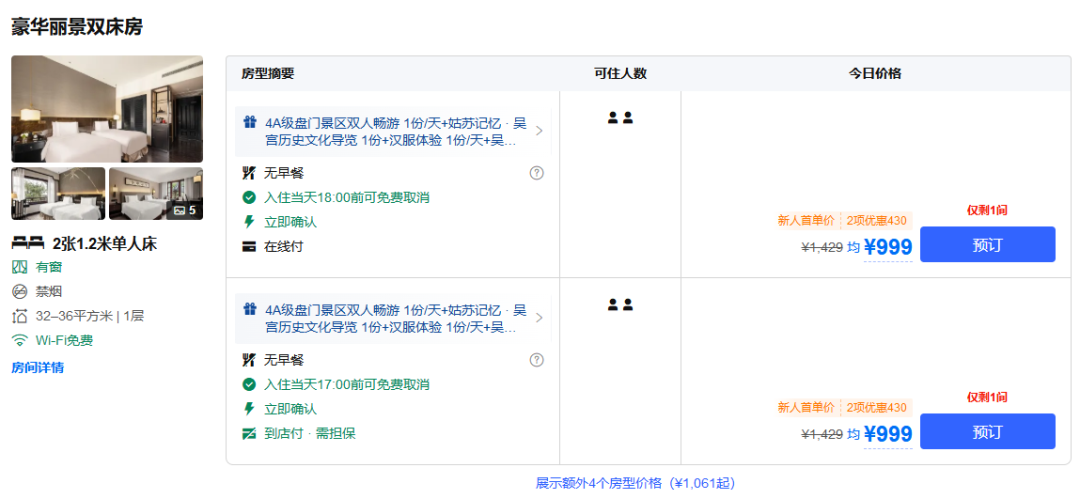This screenshot has height=499, width=1080.
Task: Show 4 additional room type prices
Action: pos(635,483)
